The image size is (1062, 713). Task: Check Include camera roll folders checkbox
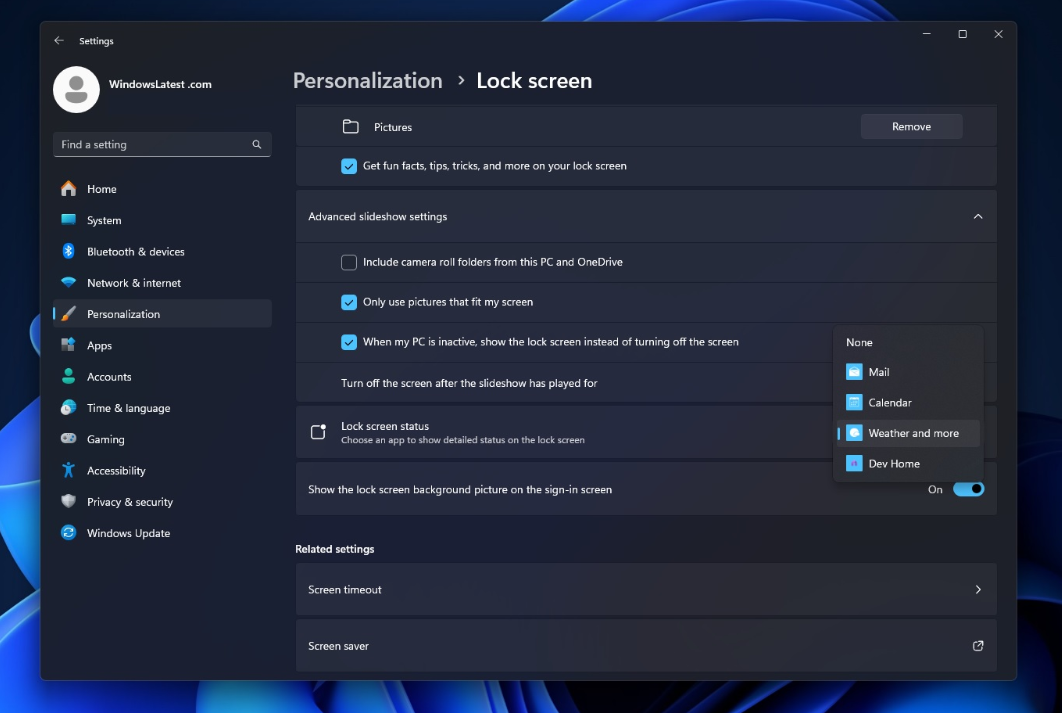(x=349, y=262)
